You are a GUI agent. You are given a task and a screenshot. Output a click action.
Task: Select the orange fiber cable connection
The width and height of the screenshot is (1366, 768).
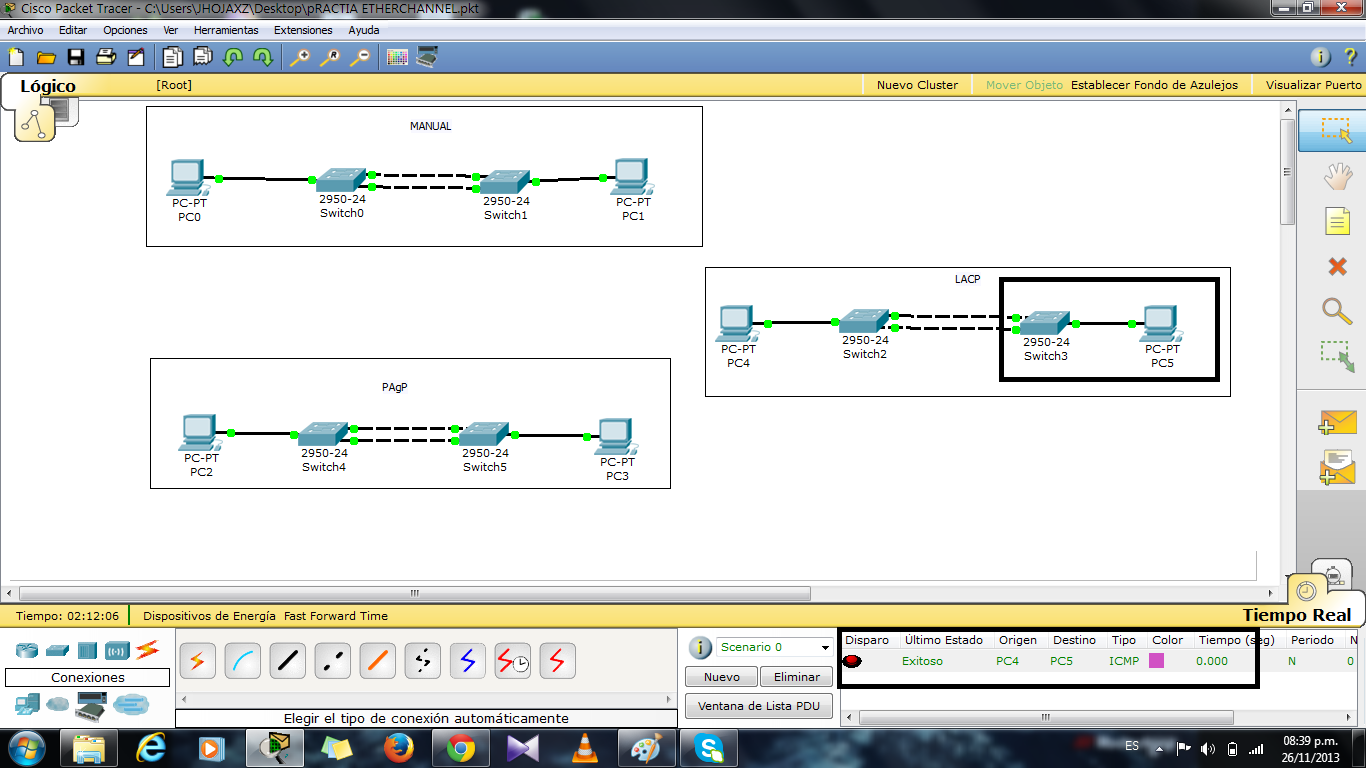377,660
